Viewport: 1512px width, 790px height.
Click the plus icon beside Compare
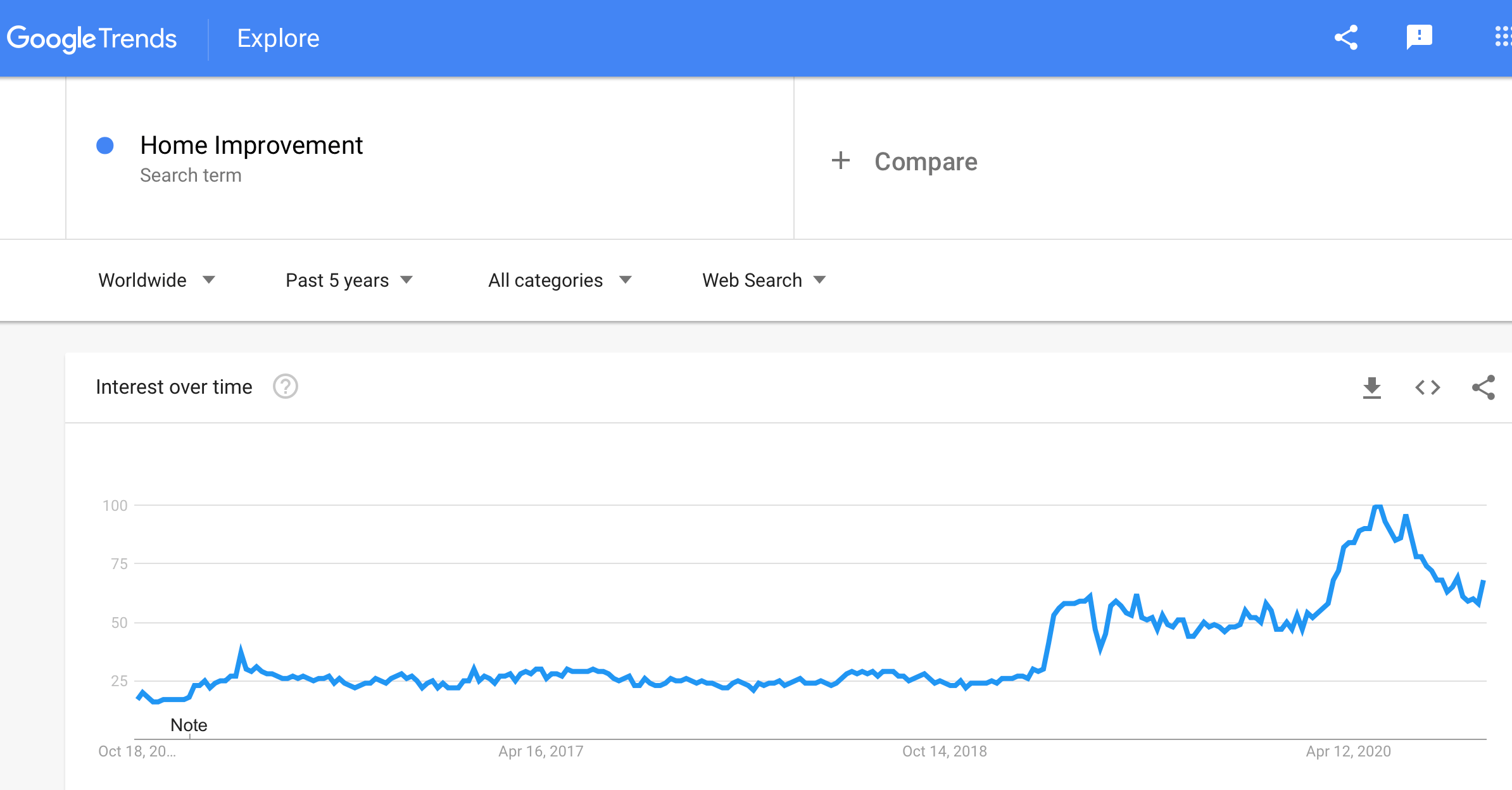click(840, 161)
